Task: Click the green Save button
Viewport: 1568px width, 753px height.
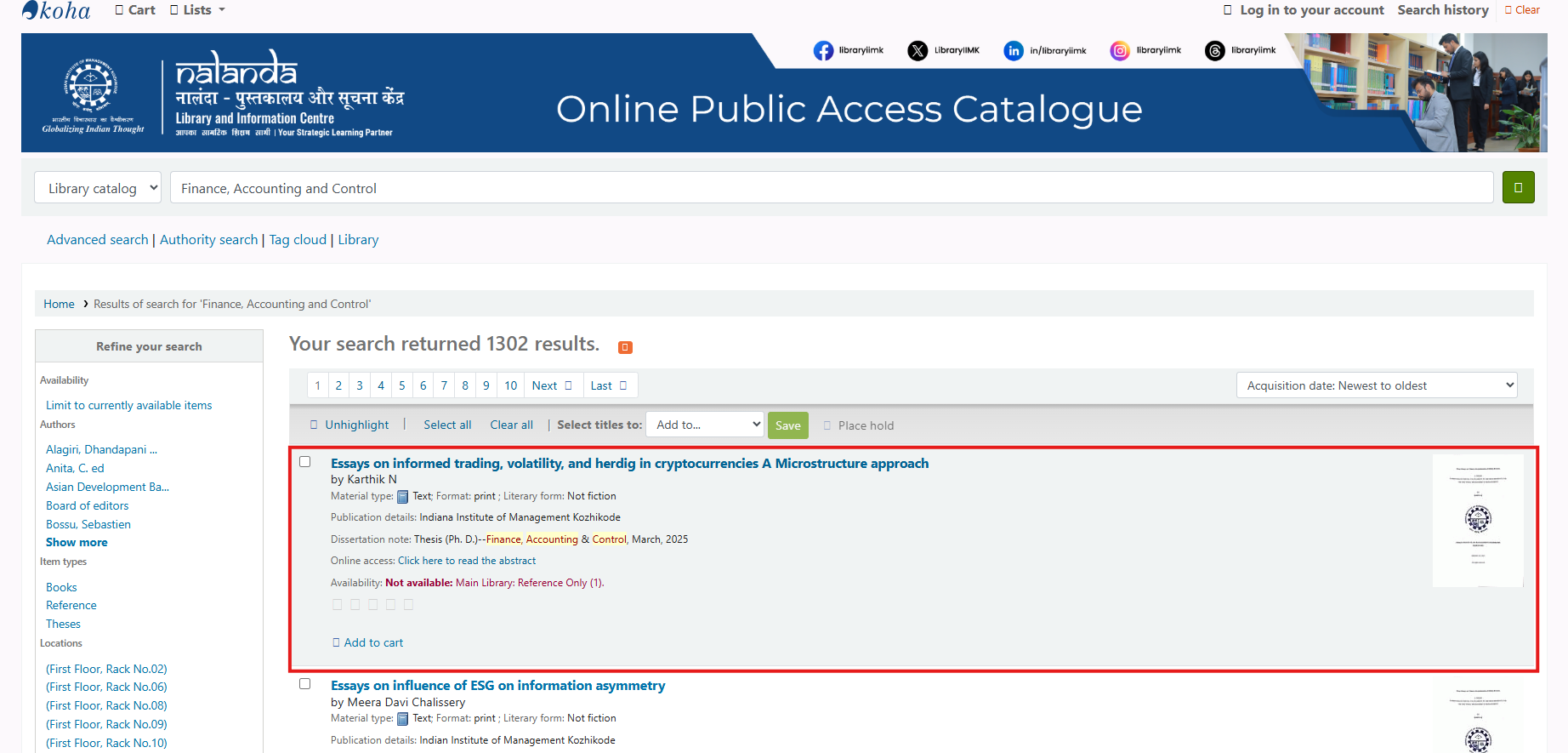Action: tap(787, 425)
